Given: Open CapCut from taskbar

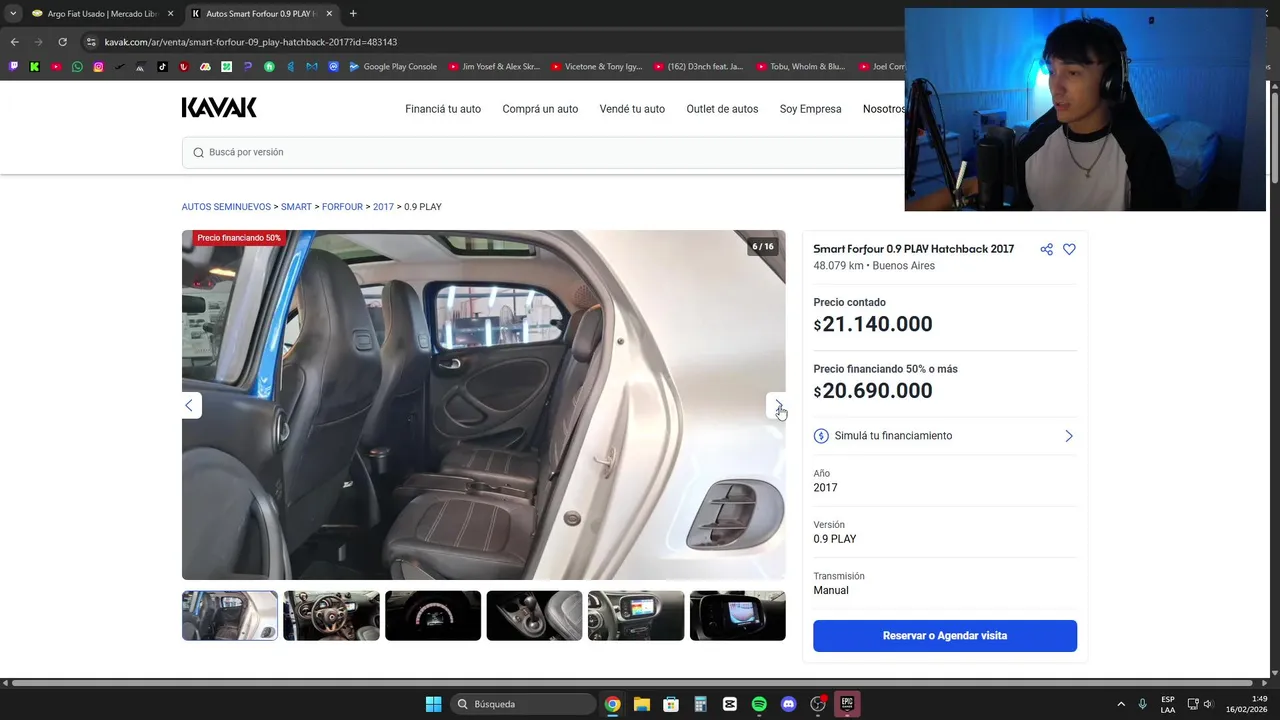Looking at the screenshot, I should pyautogui.click(x=729, y=704).
